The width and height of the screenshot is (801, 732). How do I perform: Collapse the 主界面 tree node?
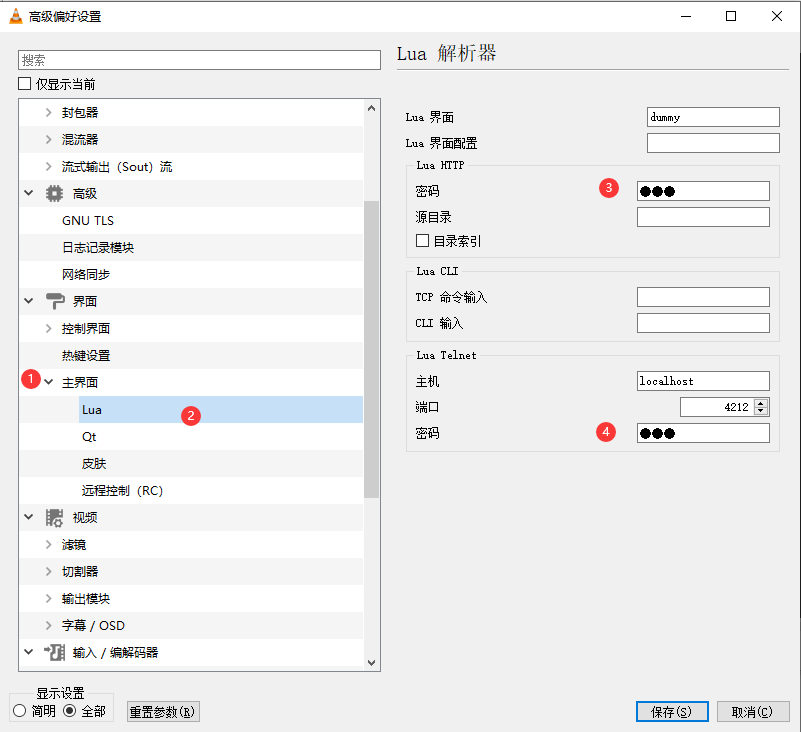coord(48,382)
